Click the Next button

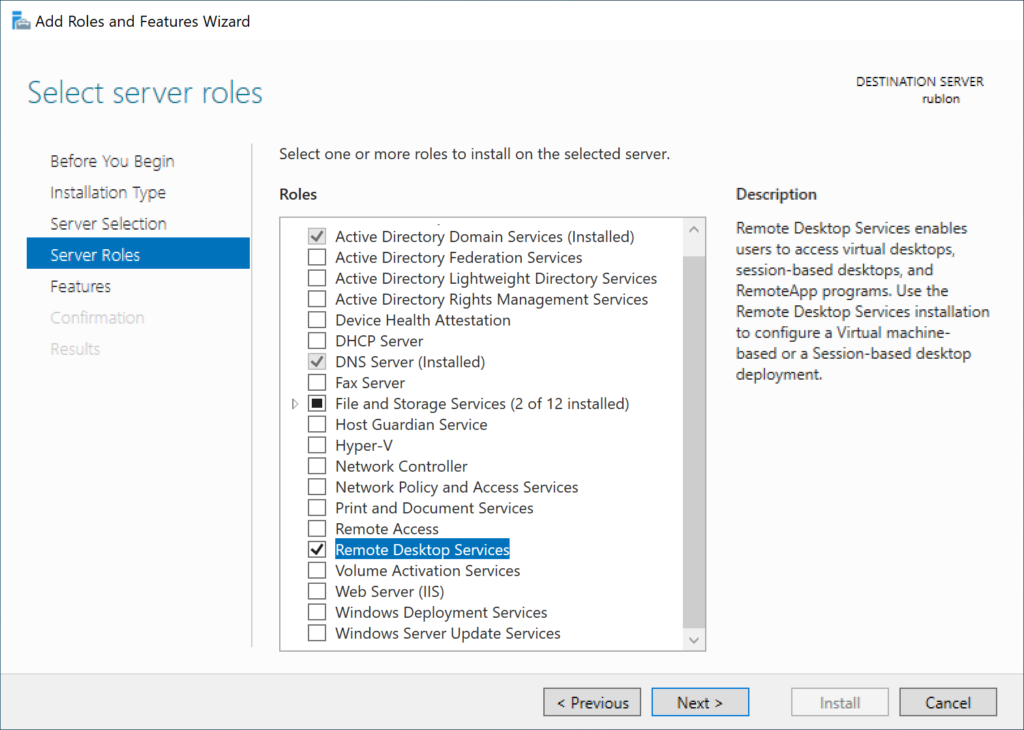(700, 702)
